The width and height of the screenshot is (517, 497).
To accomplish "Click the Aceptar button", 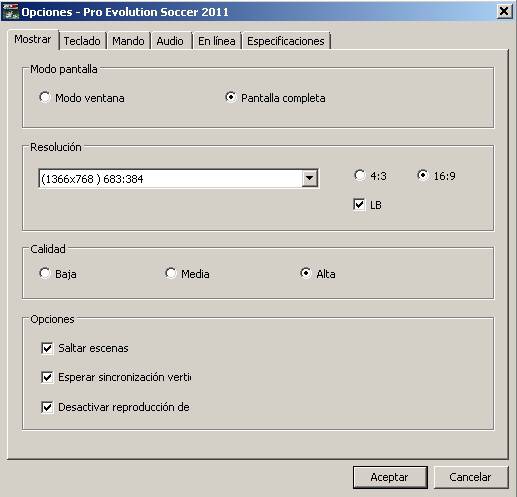I will [390, 477].
